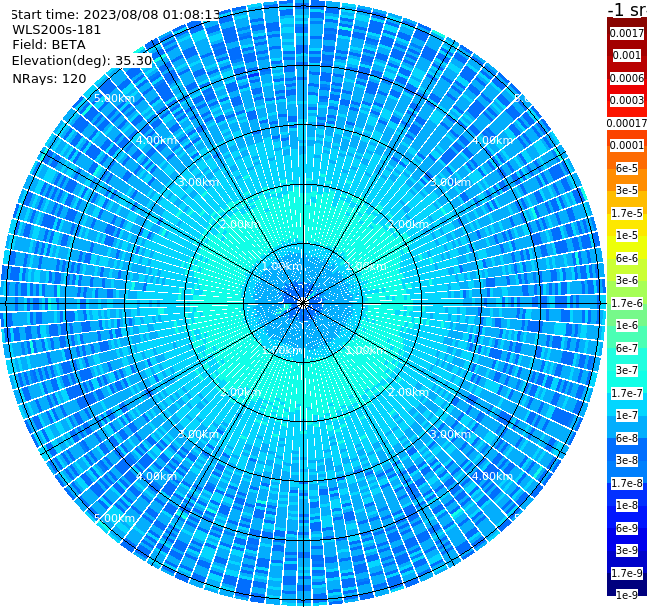Click the 3e-5 colorbar label

627,190
